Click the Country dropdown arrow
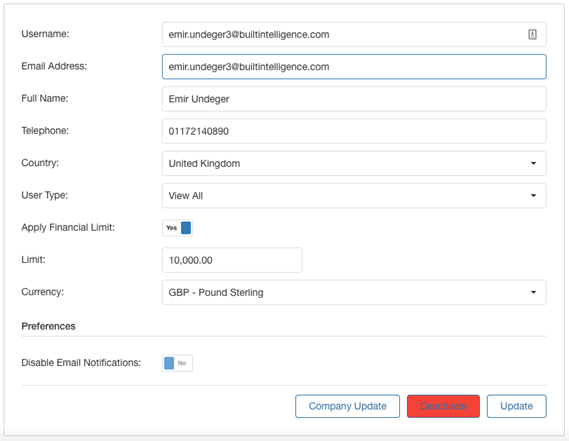 coord(533,163)
